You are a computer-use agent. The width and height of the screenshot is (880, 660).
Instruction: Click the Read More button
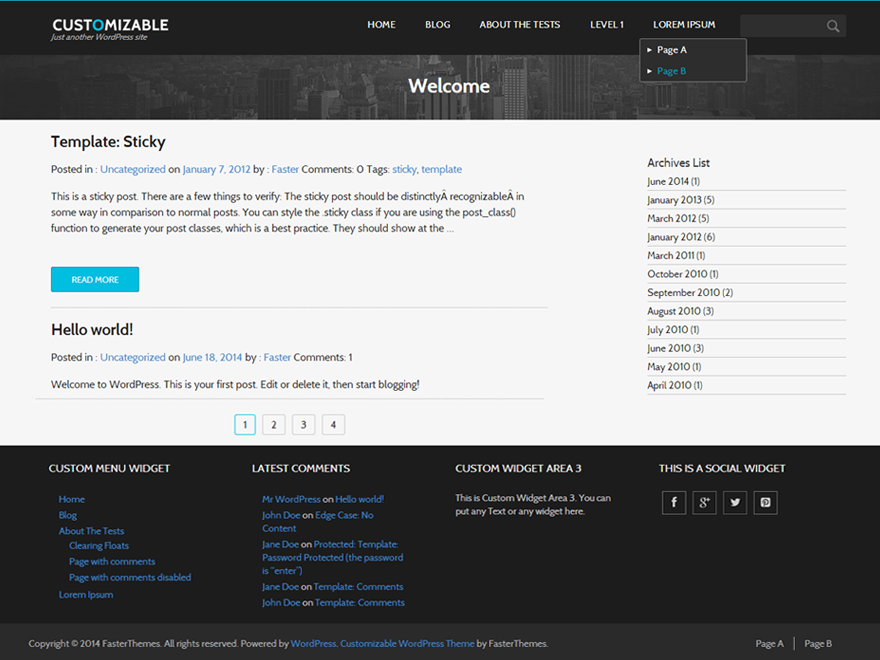click(x=95, y=279)
